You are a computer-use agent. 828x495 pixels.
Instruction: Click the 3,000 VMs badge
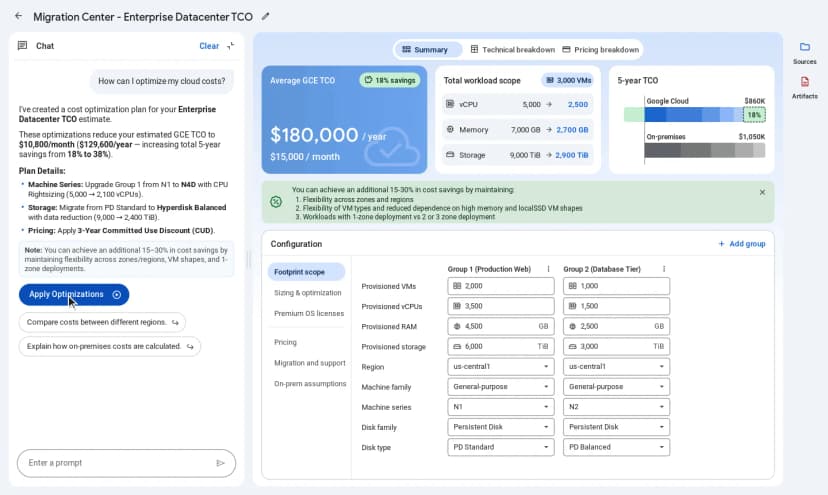[568, 80]
